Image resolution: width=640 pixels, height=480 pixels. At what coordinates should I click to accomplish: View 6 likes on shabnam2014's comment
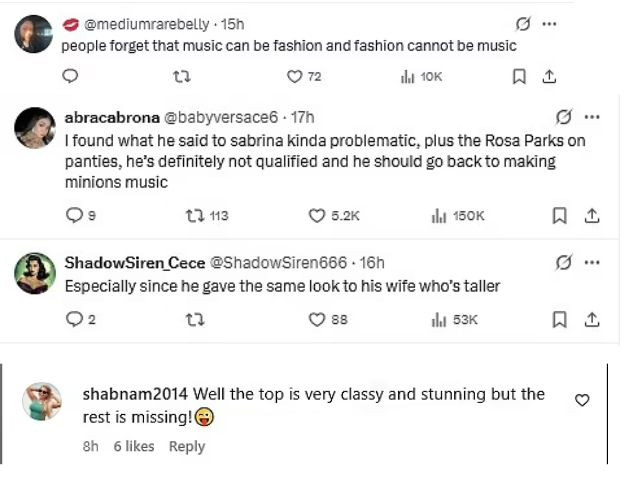pos(134,446)
